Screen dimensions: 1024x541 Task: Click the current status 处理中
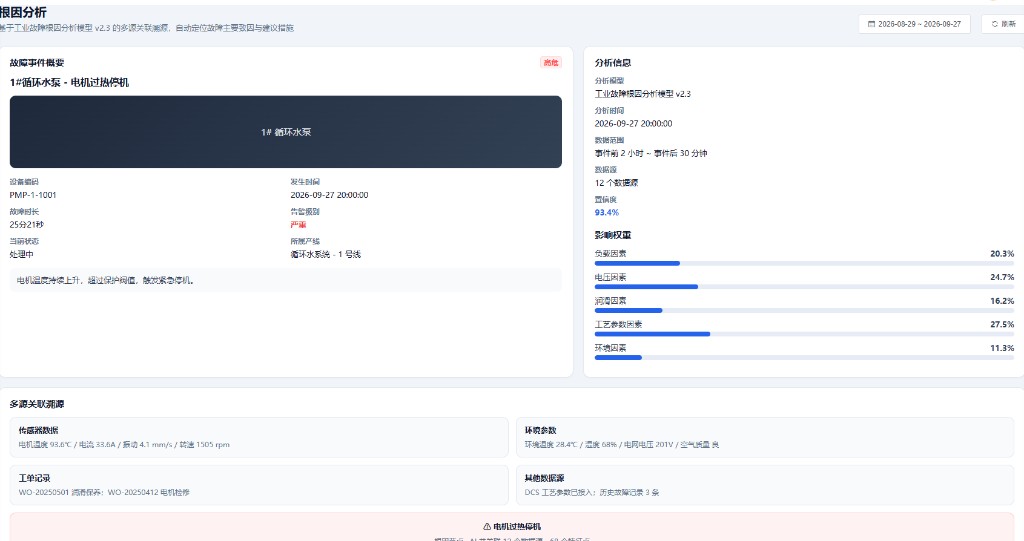(x=22, y=254)
